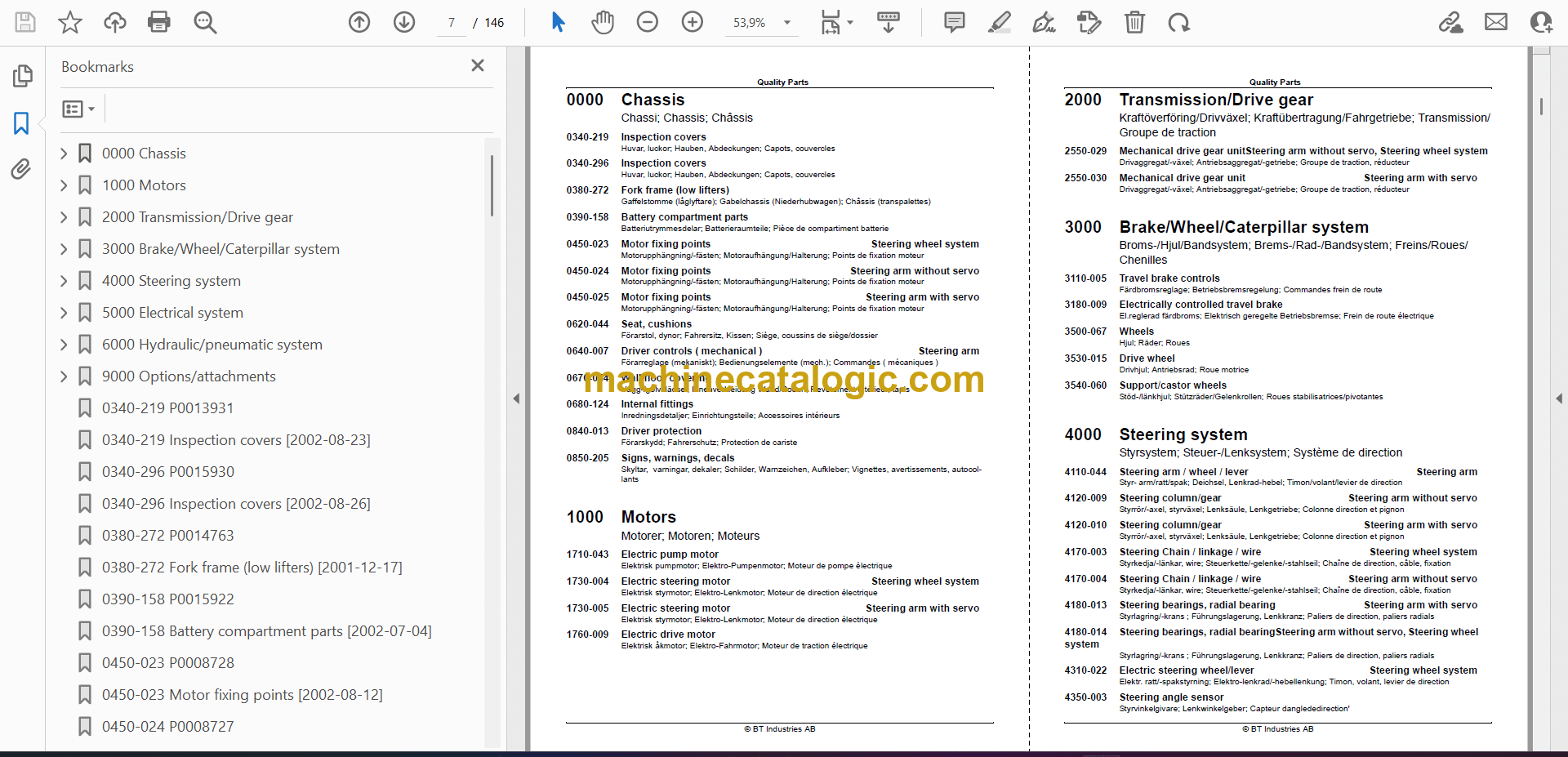Open bookmark 0390-158 Battery compartment parts
This screenshot has height=757, width=1568.
tap(266, 631)
